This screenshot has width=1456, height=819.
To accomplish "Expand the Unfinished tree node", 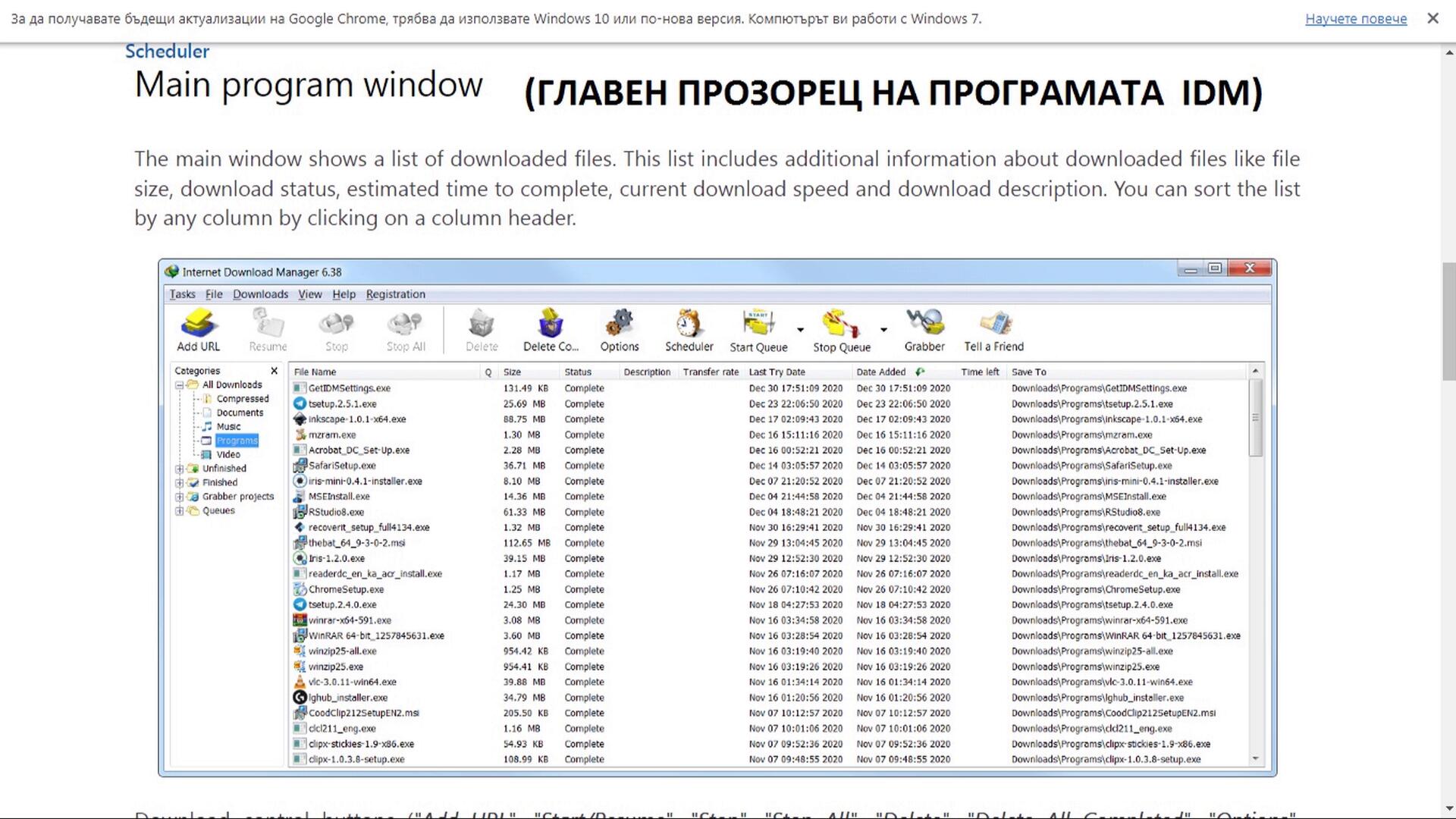I will pyautogui.click(x=180, y=469).
